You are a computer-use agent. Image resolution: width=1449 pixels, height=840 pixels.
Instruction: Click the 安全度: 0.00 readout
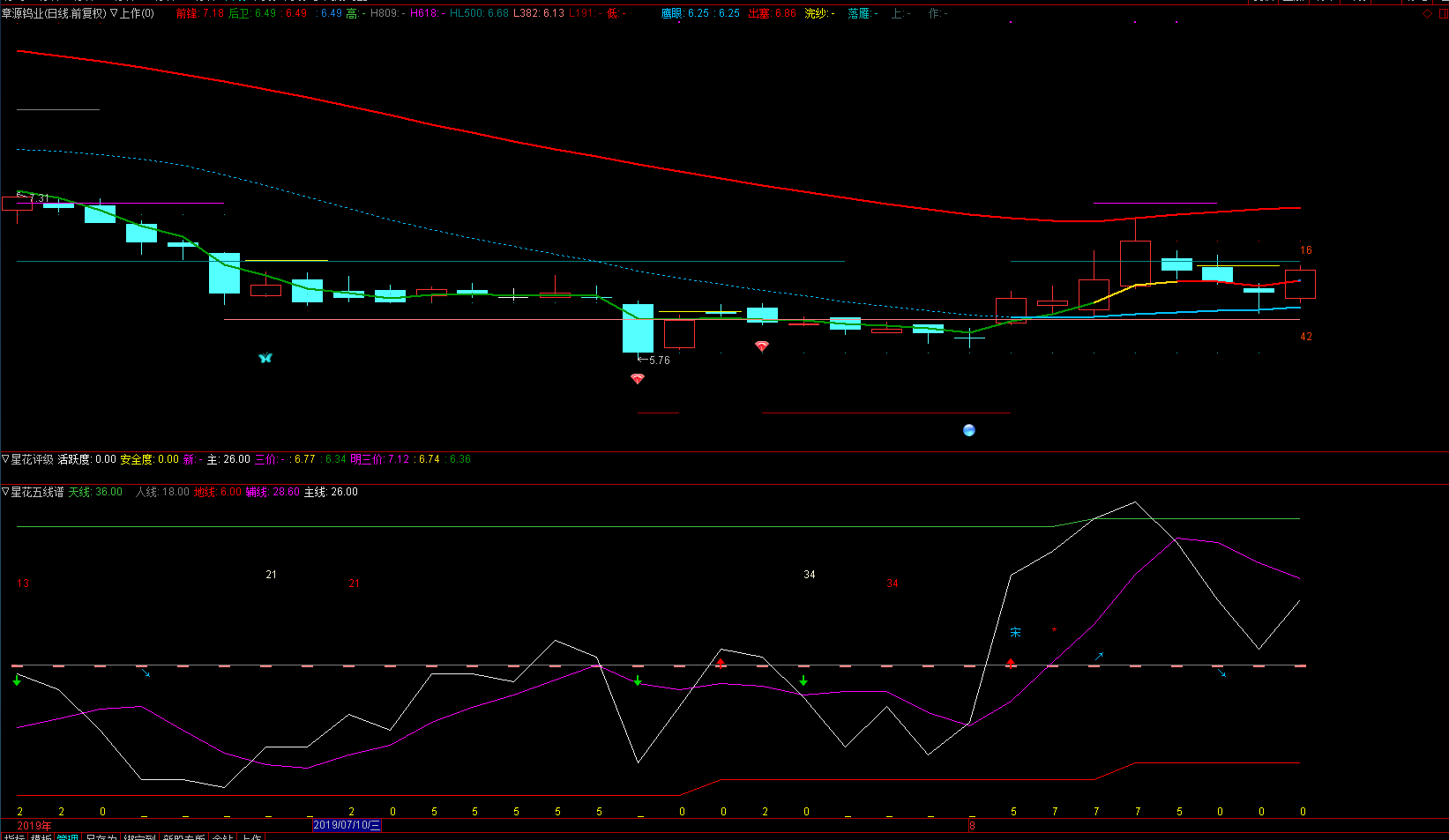point(150,459)
